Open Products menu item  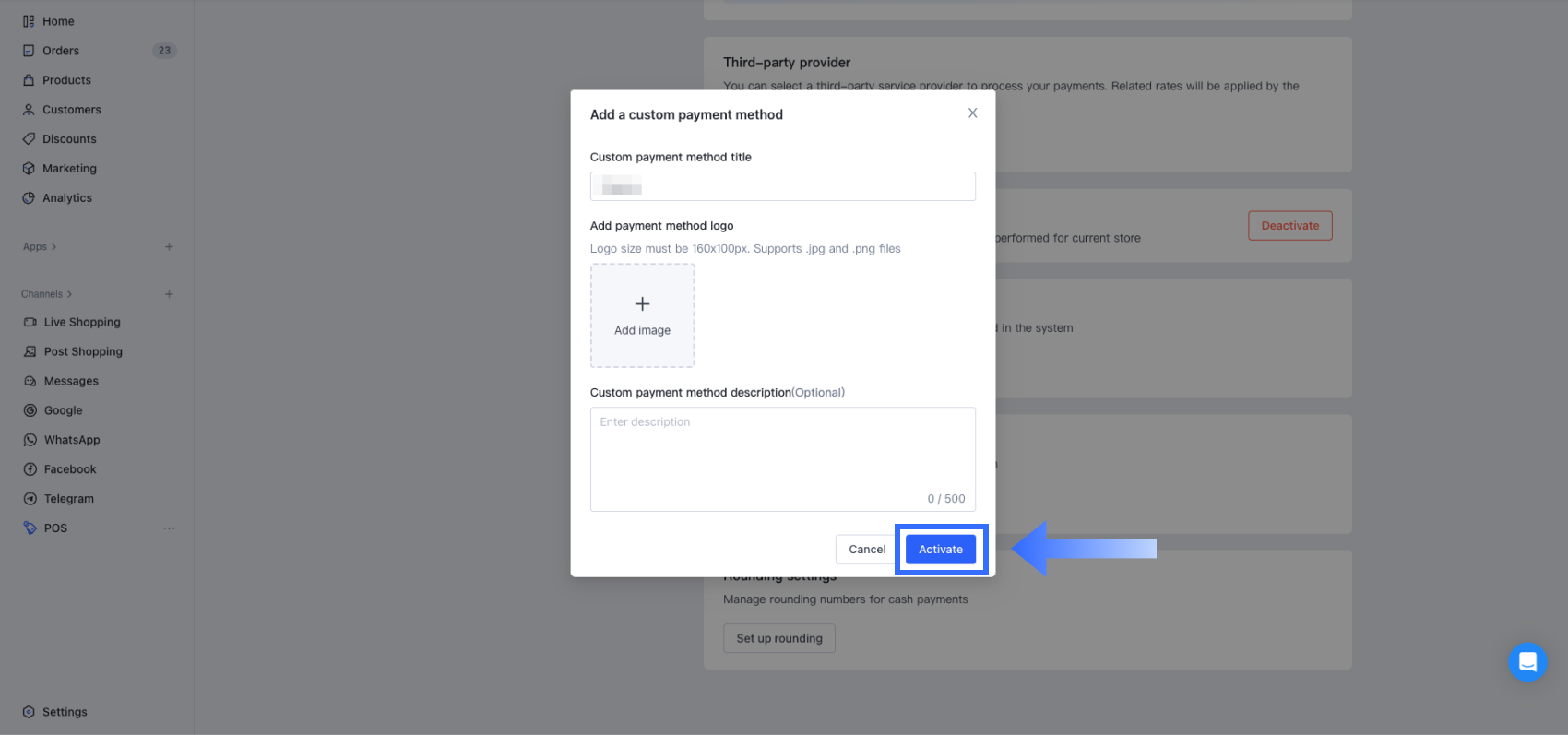[x=66, y=80]
